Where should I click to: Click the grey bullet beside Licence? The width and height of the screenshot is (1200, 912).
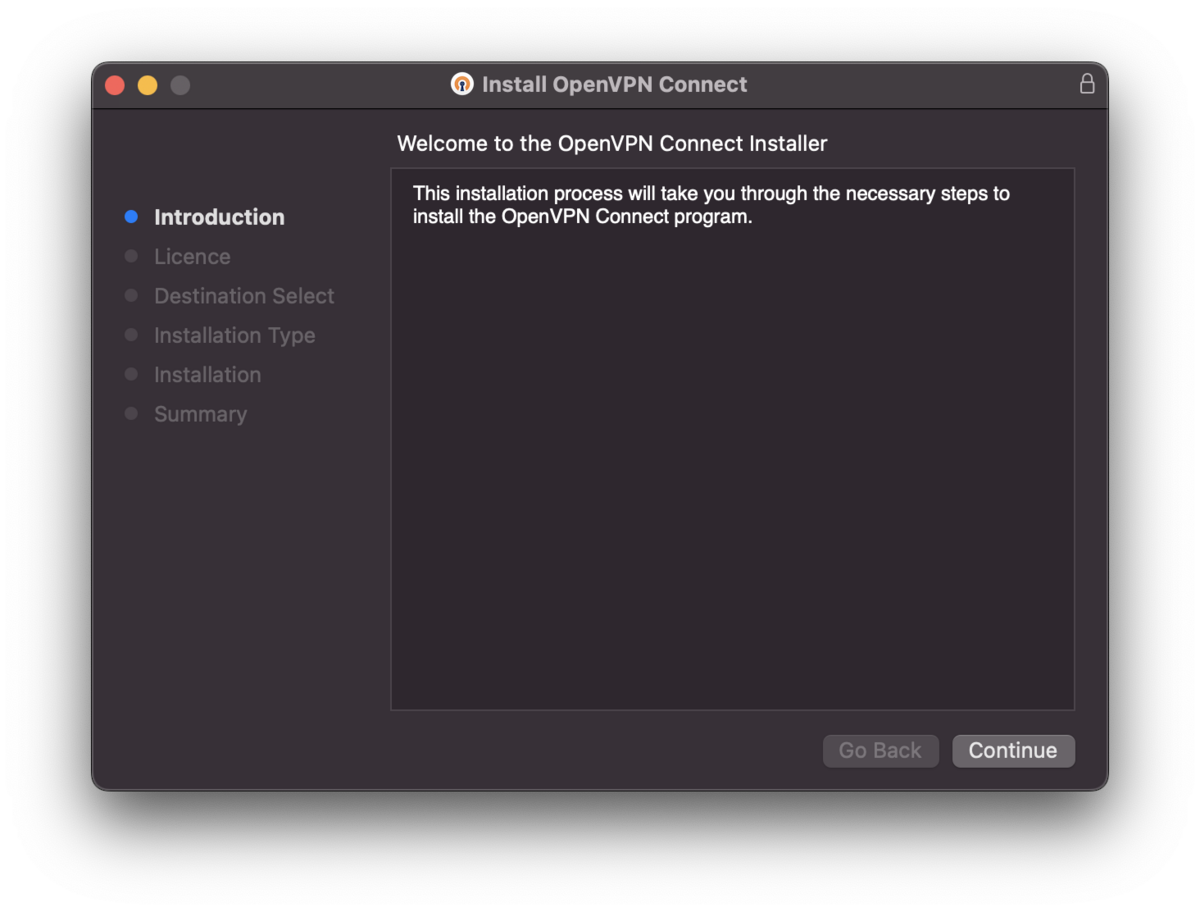pos(131,256)
